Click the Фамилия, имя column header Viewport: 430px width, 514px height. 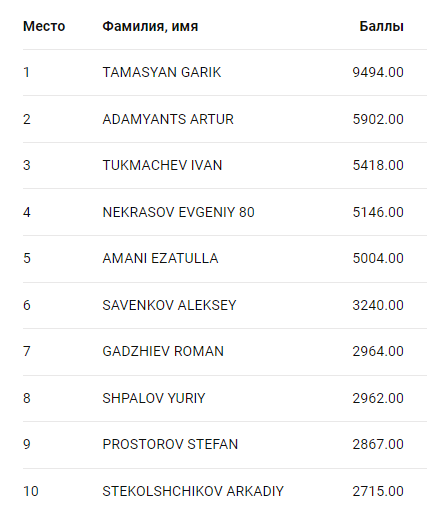pos(150,27)
